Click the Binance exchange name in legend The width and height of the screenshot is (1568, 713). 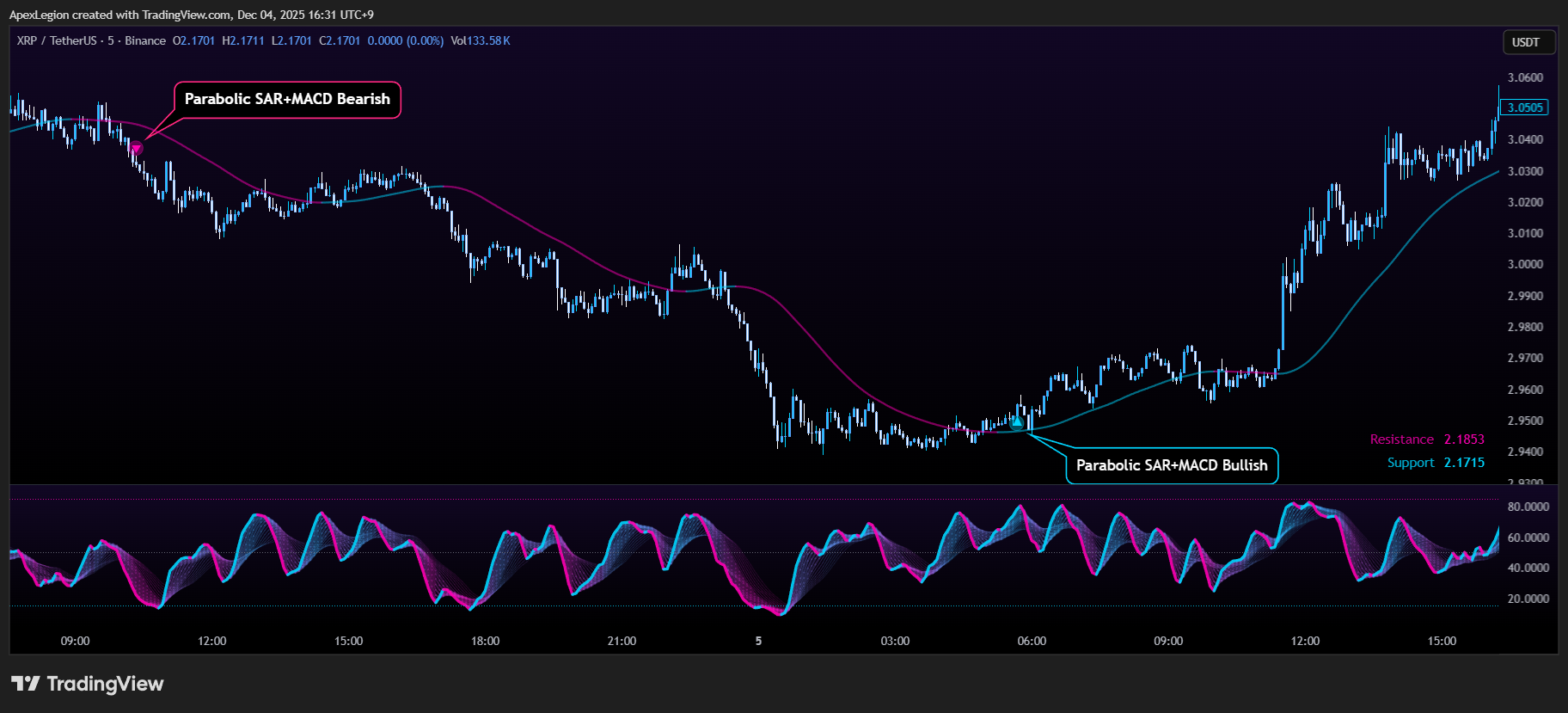tap(145, 40)
